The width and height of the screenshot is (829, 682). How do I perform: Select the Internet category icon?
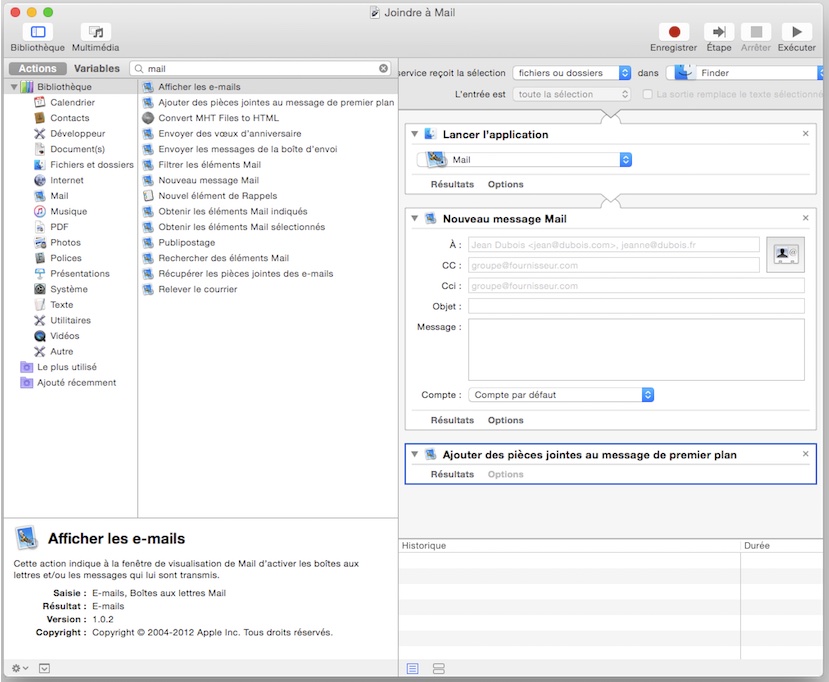click(40, 180)
